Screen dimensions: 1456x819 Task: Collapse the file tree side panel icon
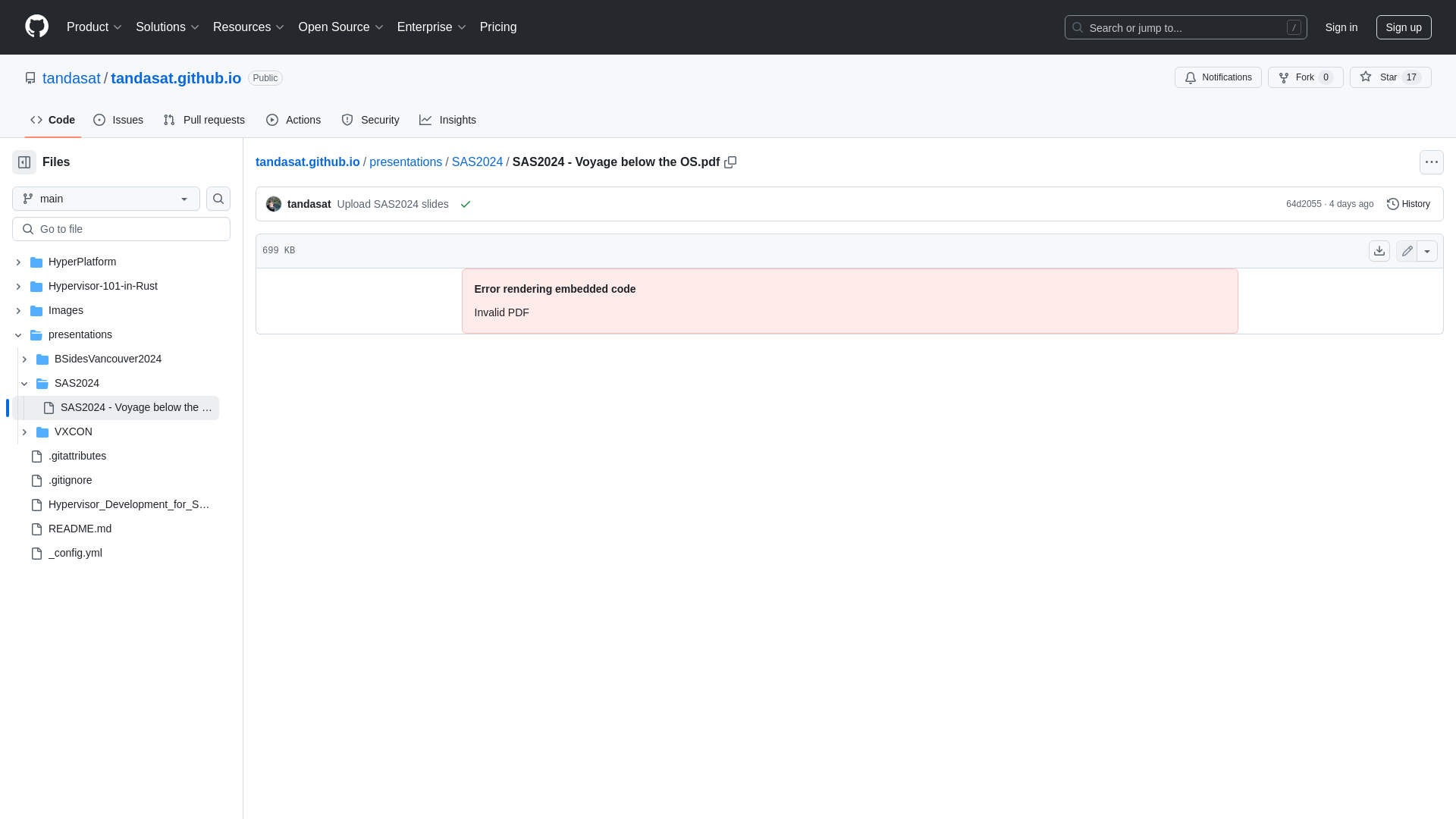24,162
